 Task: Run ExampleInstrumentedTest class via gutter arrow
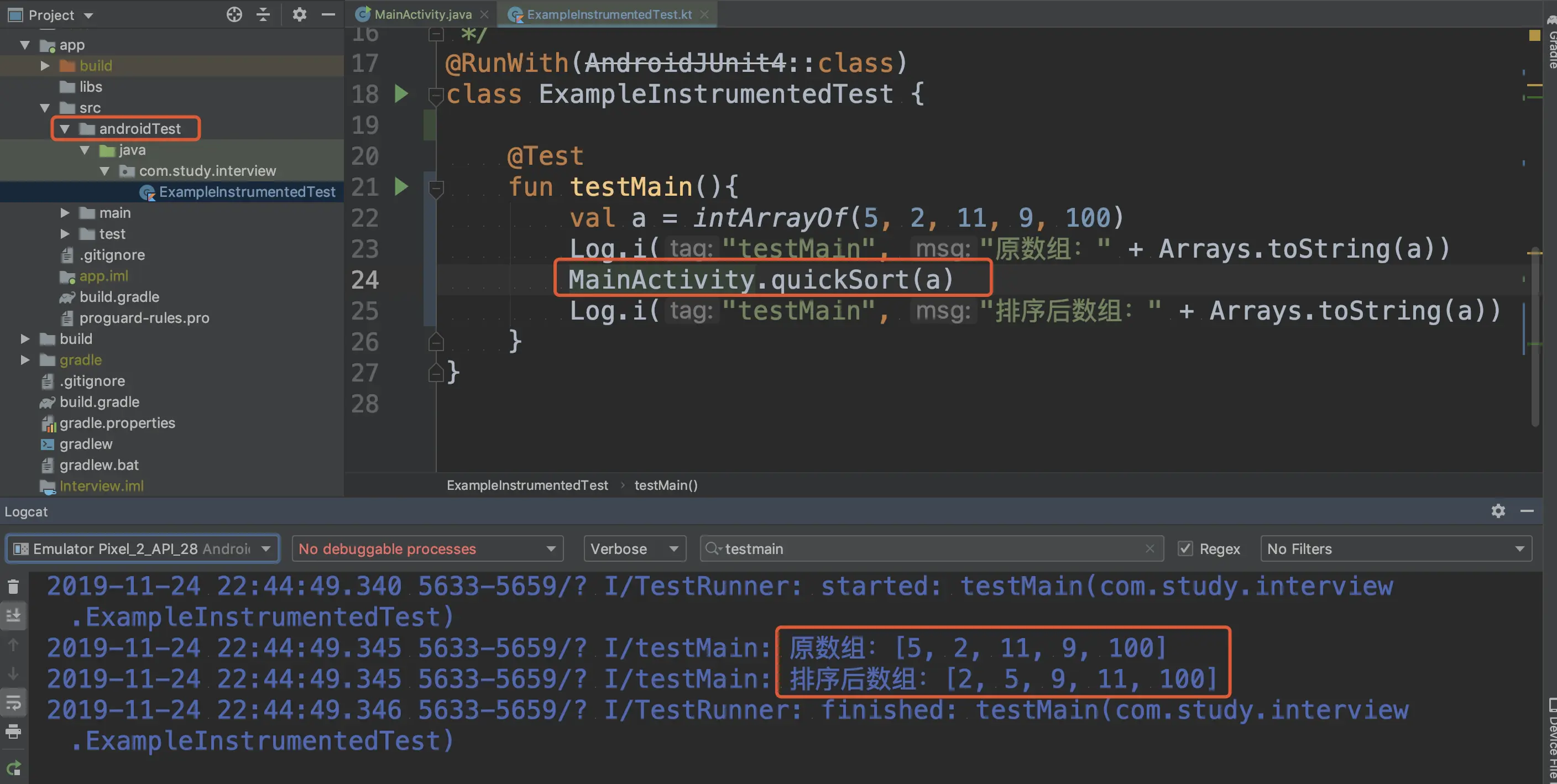tap(401, 93)
